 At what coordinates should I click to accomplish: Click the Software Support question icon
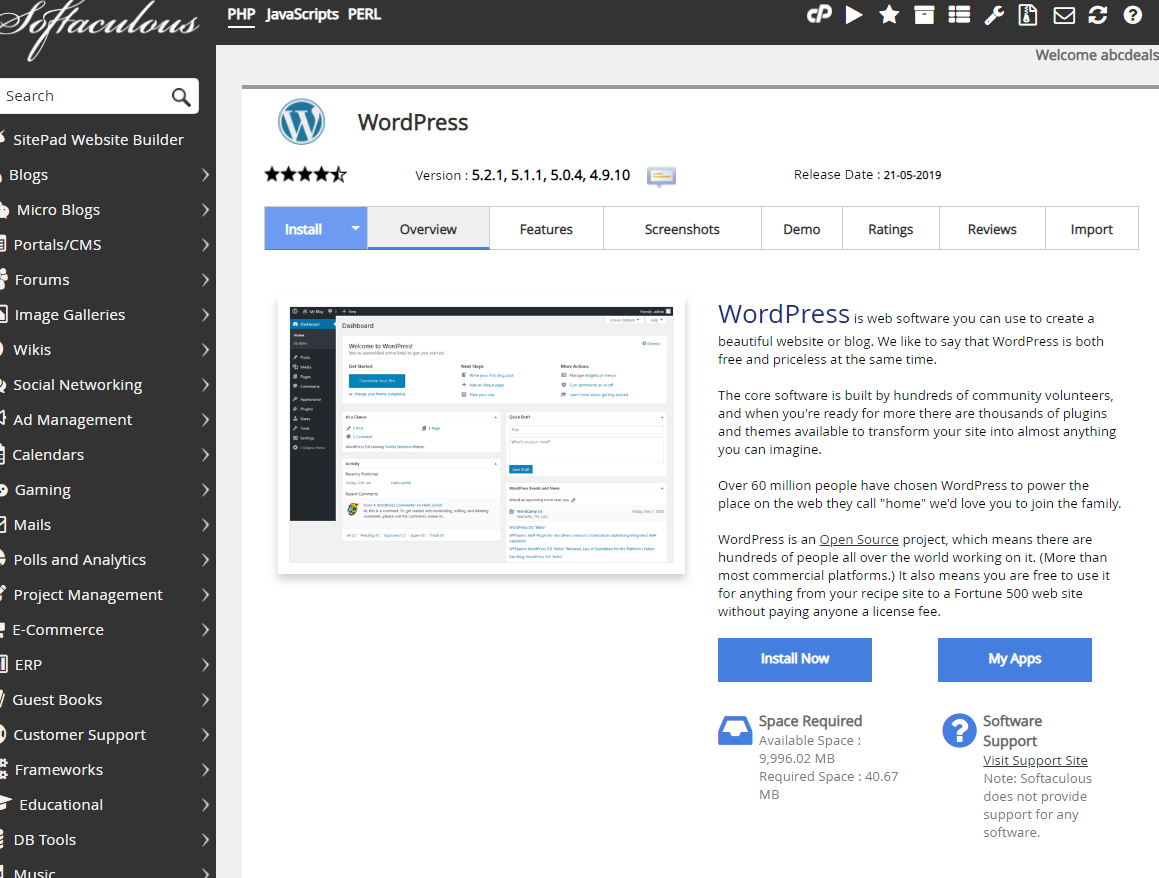(959, 730)
